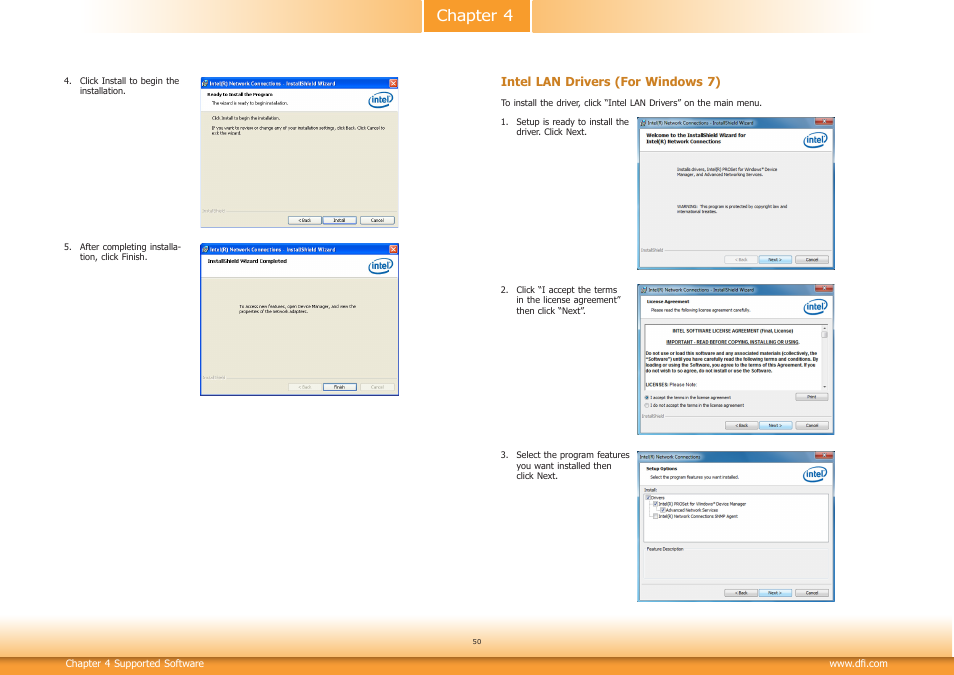The width and height of the screenshot is (954, 675).
Task: Click Next in License Agreement dialog
Action: 775,425
